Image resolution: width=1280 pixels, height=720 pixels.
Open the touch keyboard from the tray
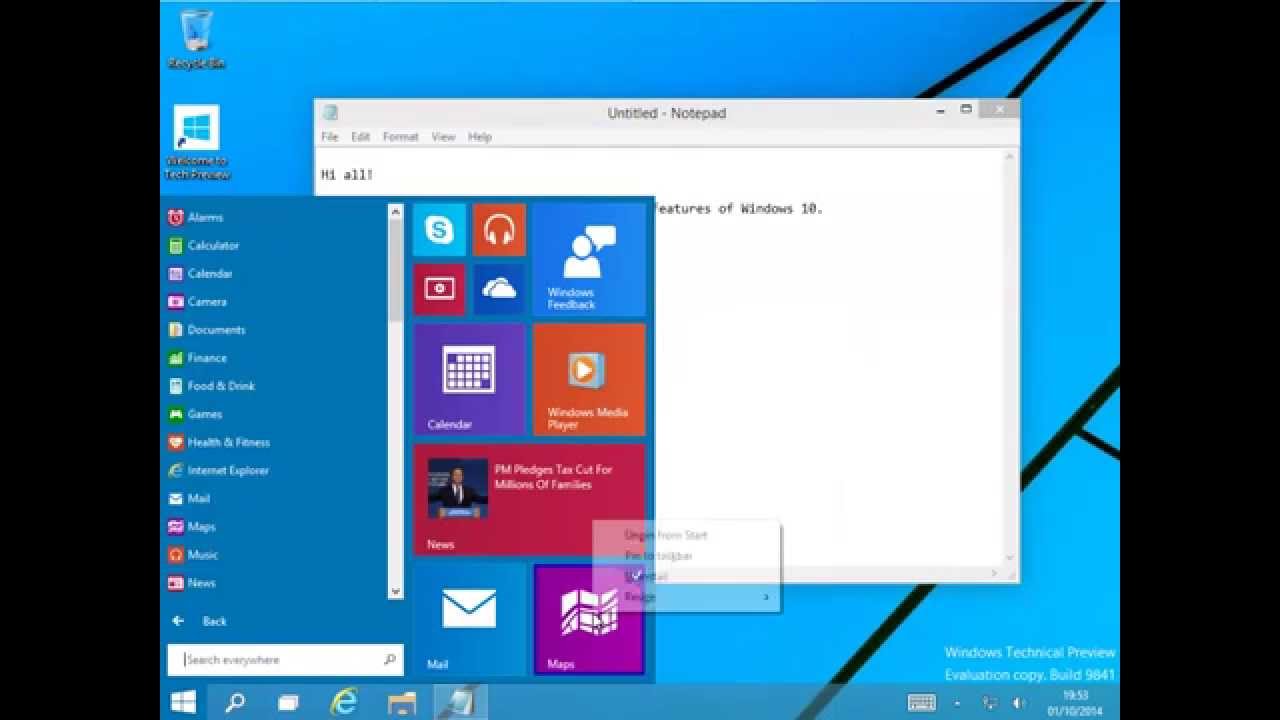point(922,703)
